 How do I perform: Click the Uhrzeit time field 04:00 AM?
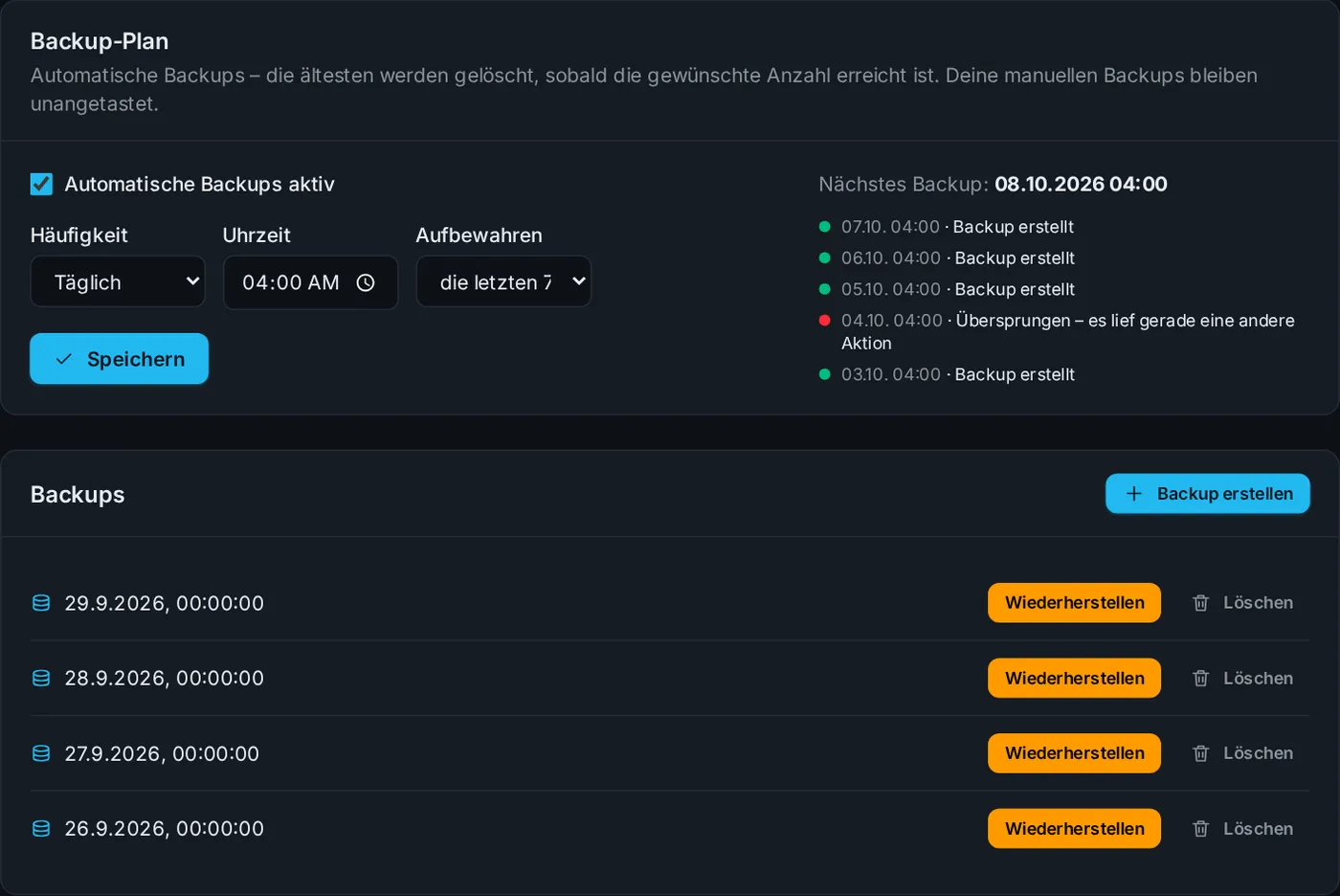pyautogui.click(x=310, y=282)
